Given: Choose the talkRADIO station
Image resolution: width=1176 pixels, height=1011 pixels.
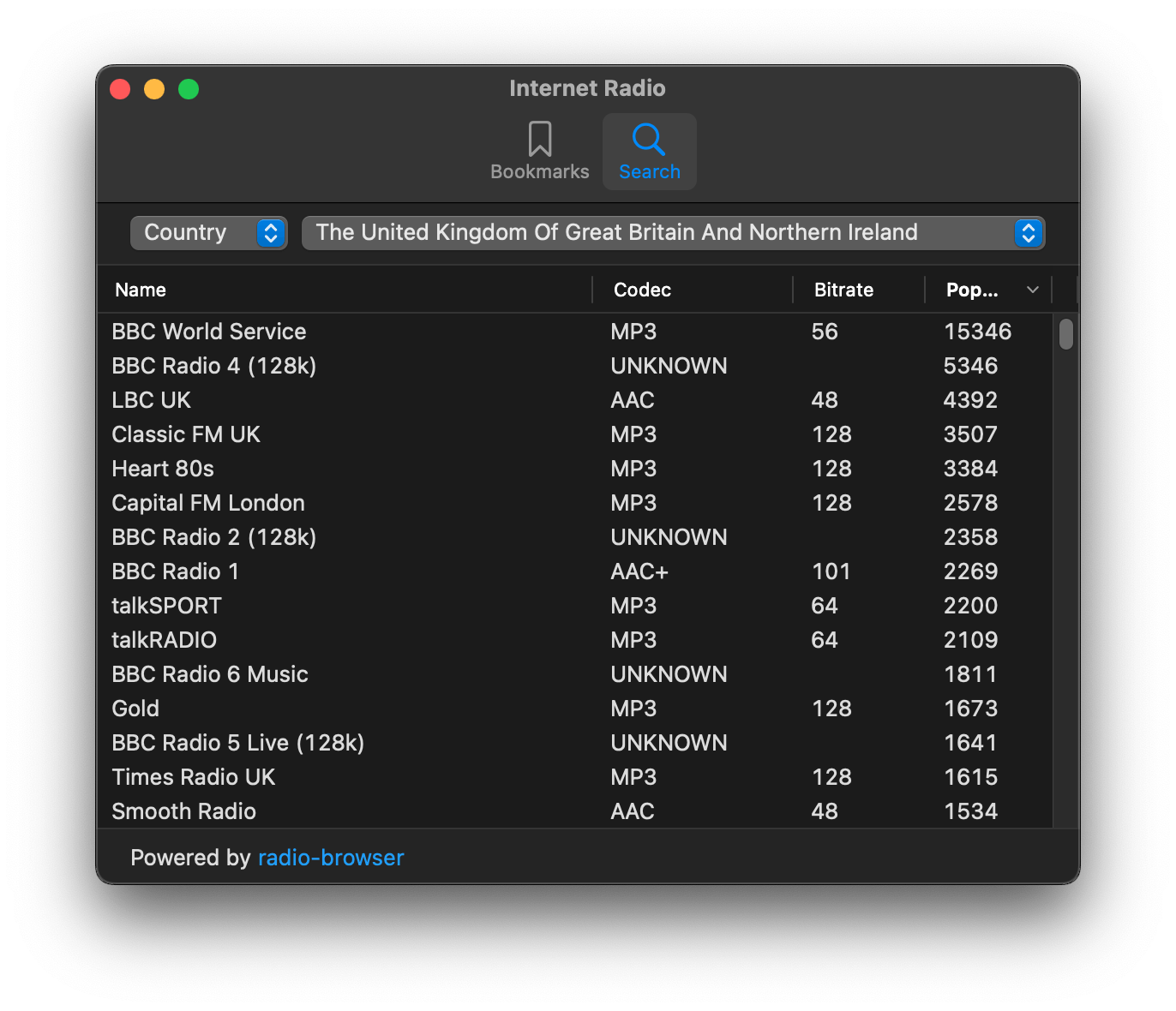Looking at the screenshot, I should 575,640.
